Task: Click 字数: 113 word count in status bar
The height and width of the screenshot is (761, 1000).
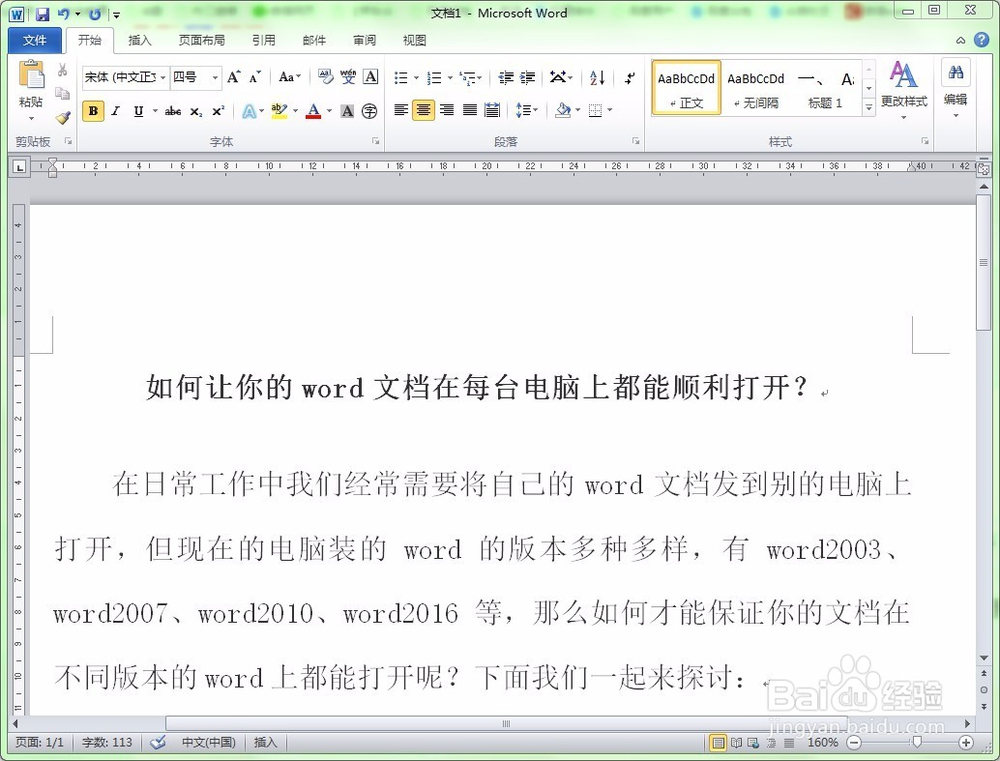Action: coord(107,743)
